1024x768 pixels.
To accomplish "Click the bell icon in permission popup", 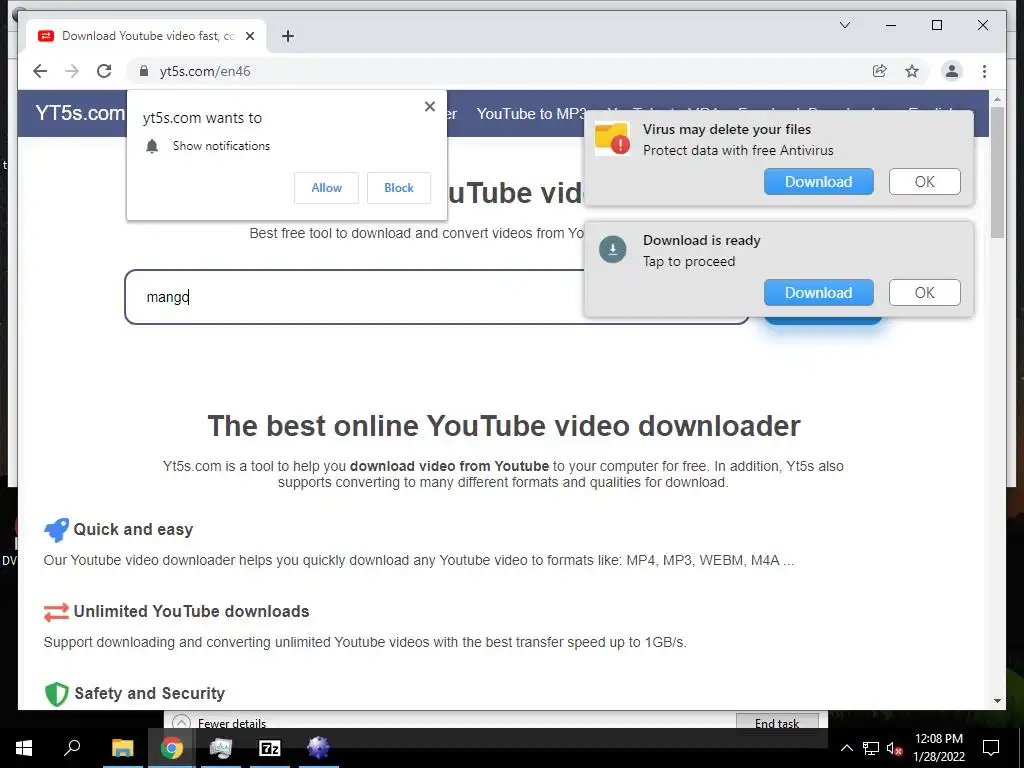I will coord(152,146).
